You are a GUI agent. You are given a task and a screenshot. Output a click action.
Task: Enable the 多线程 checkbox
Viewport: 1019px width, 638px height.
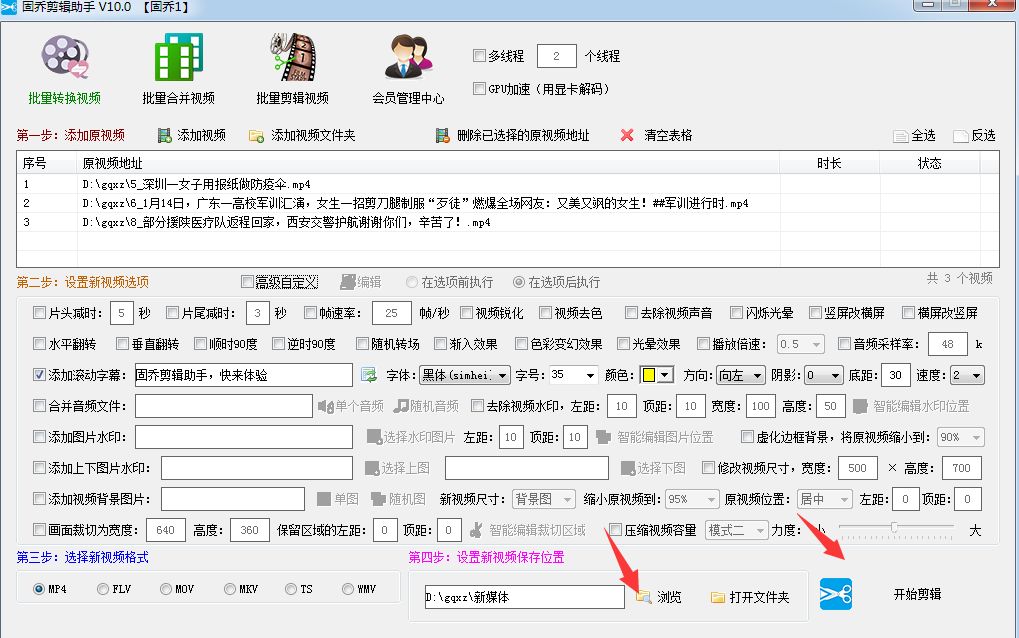coord(480,56)
